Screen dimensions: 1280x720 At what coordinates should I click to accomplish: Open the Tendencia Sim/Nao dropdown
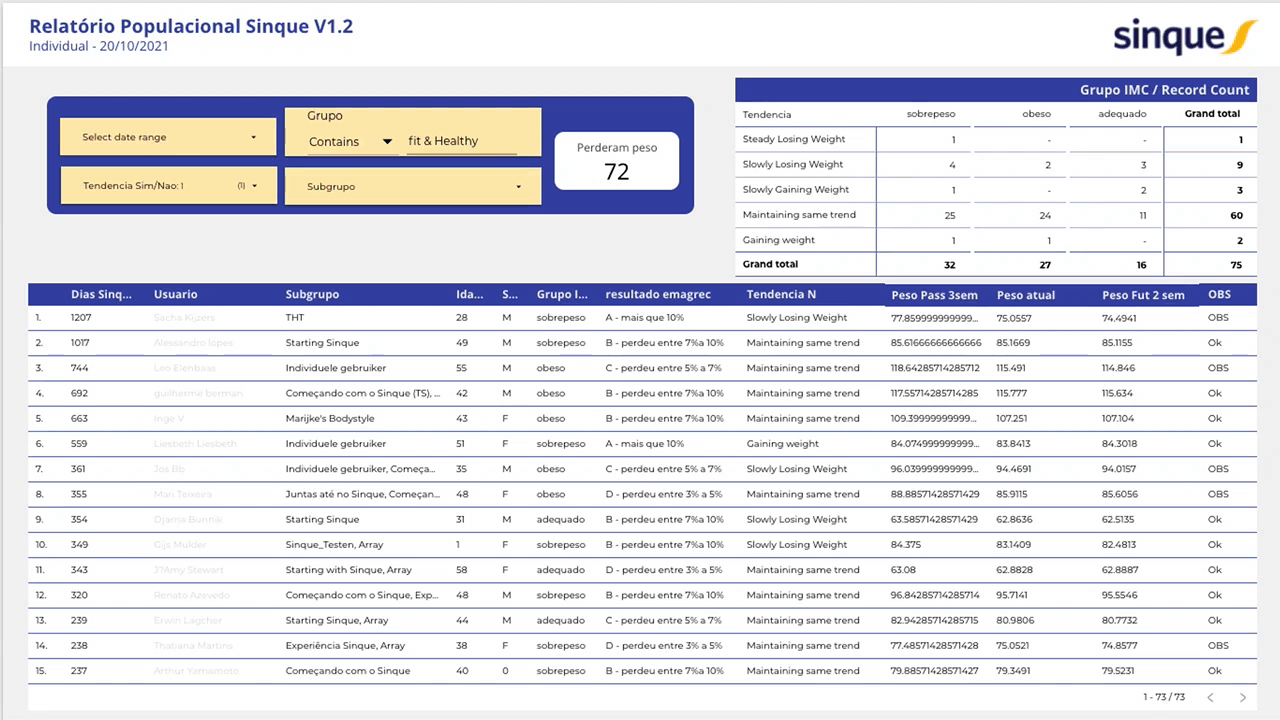click(x=168, y=185)
